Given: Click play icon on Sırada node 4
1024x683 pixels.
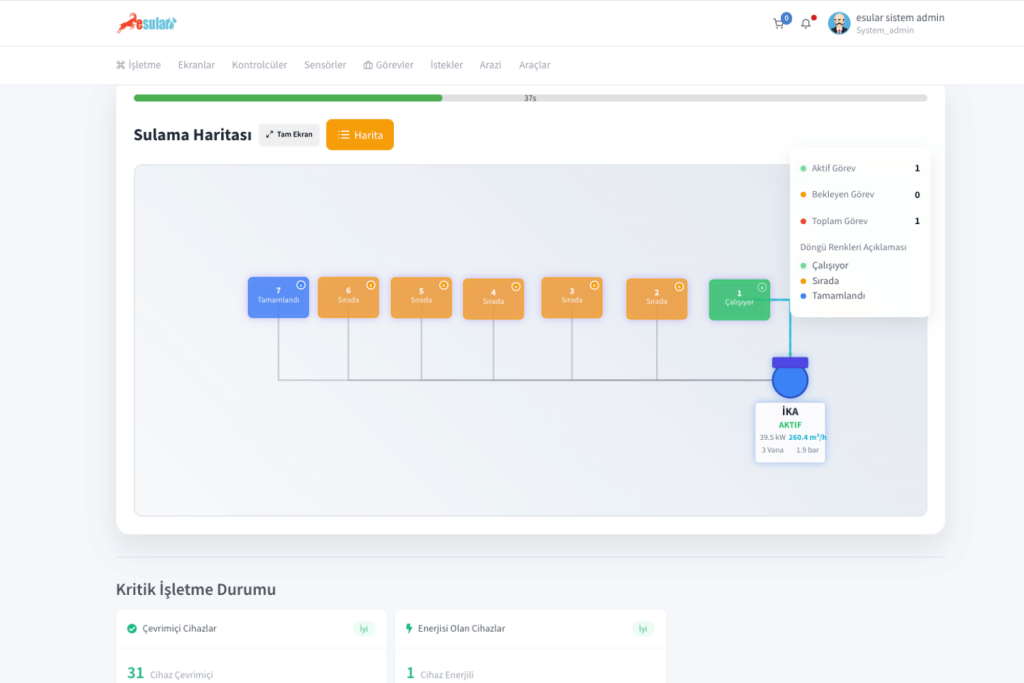Looking at the screenshot, I should click(516, 286).
